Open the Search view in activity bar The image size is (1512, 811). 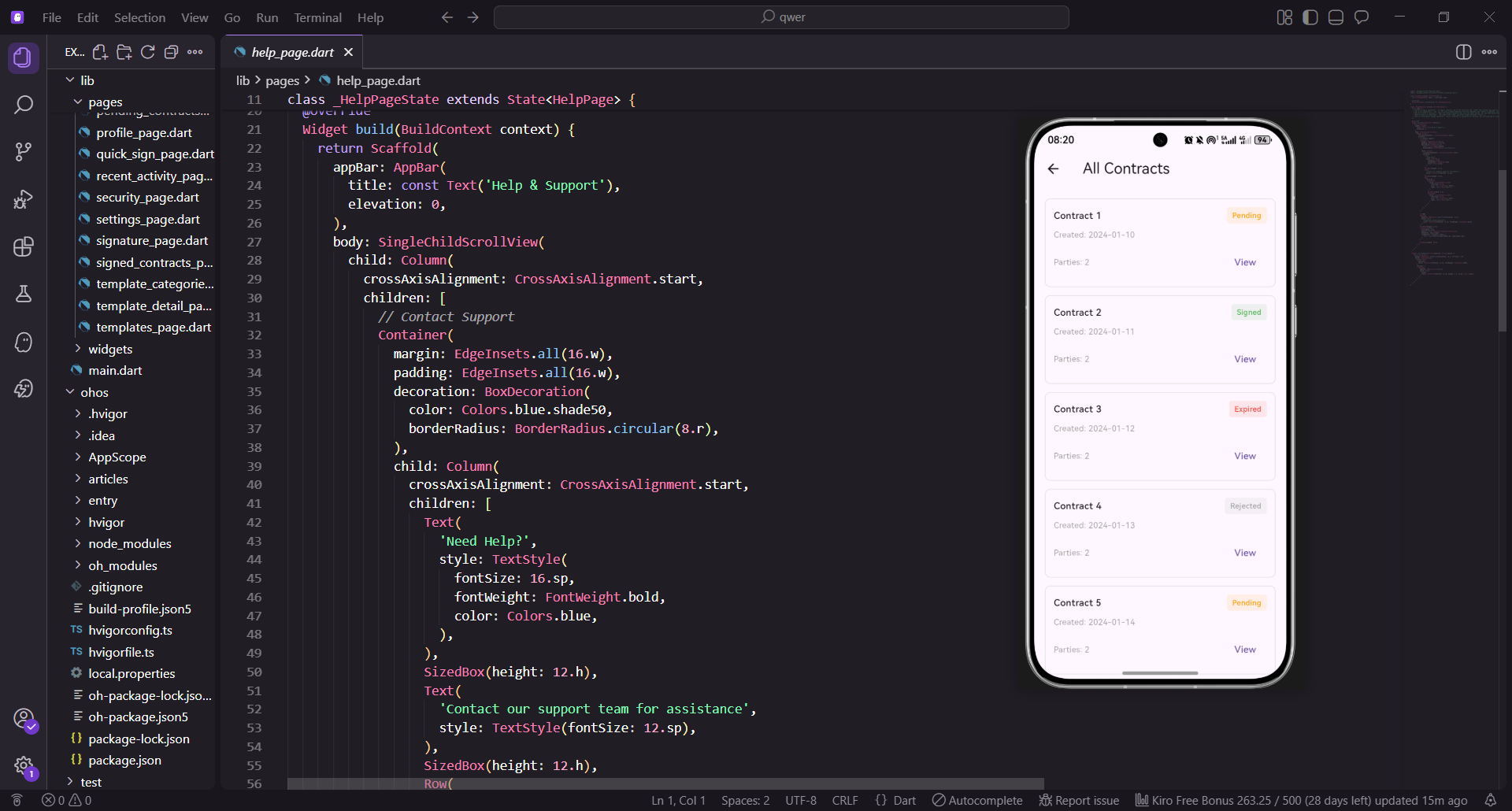[24, 104]
